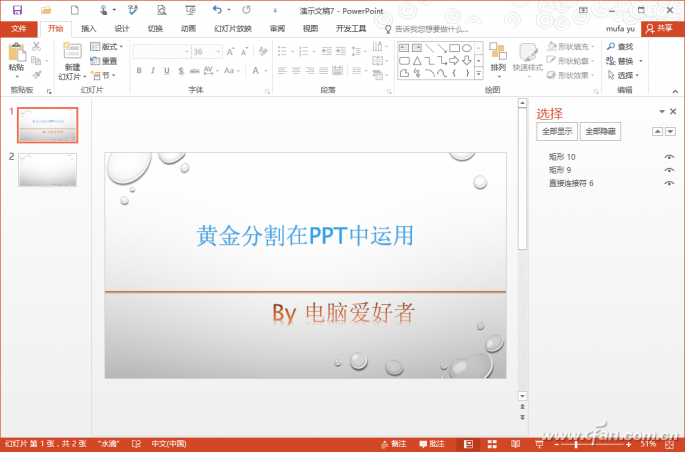The height and width of the screenshot is (452, 685).
Task: Hide the 矩形 9 object
Action: (668, 170)
